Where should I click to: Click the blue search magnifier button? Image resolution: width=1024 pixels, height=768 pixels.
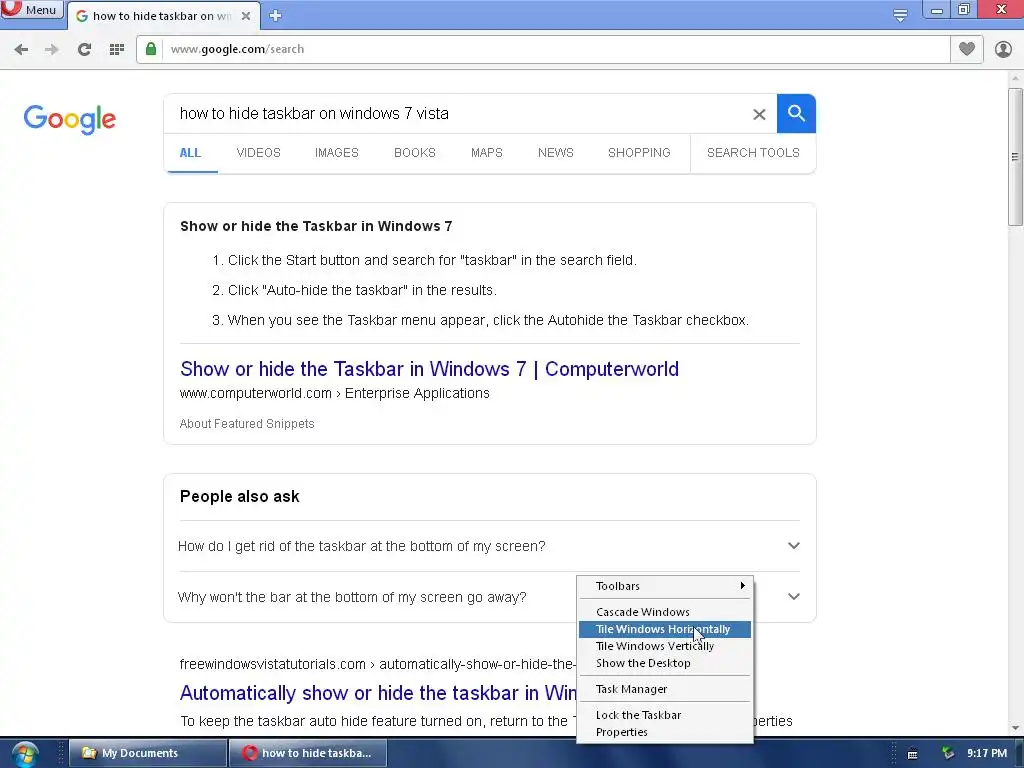click(796, 114)
